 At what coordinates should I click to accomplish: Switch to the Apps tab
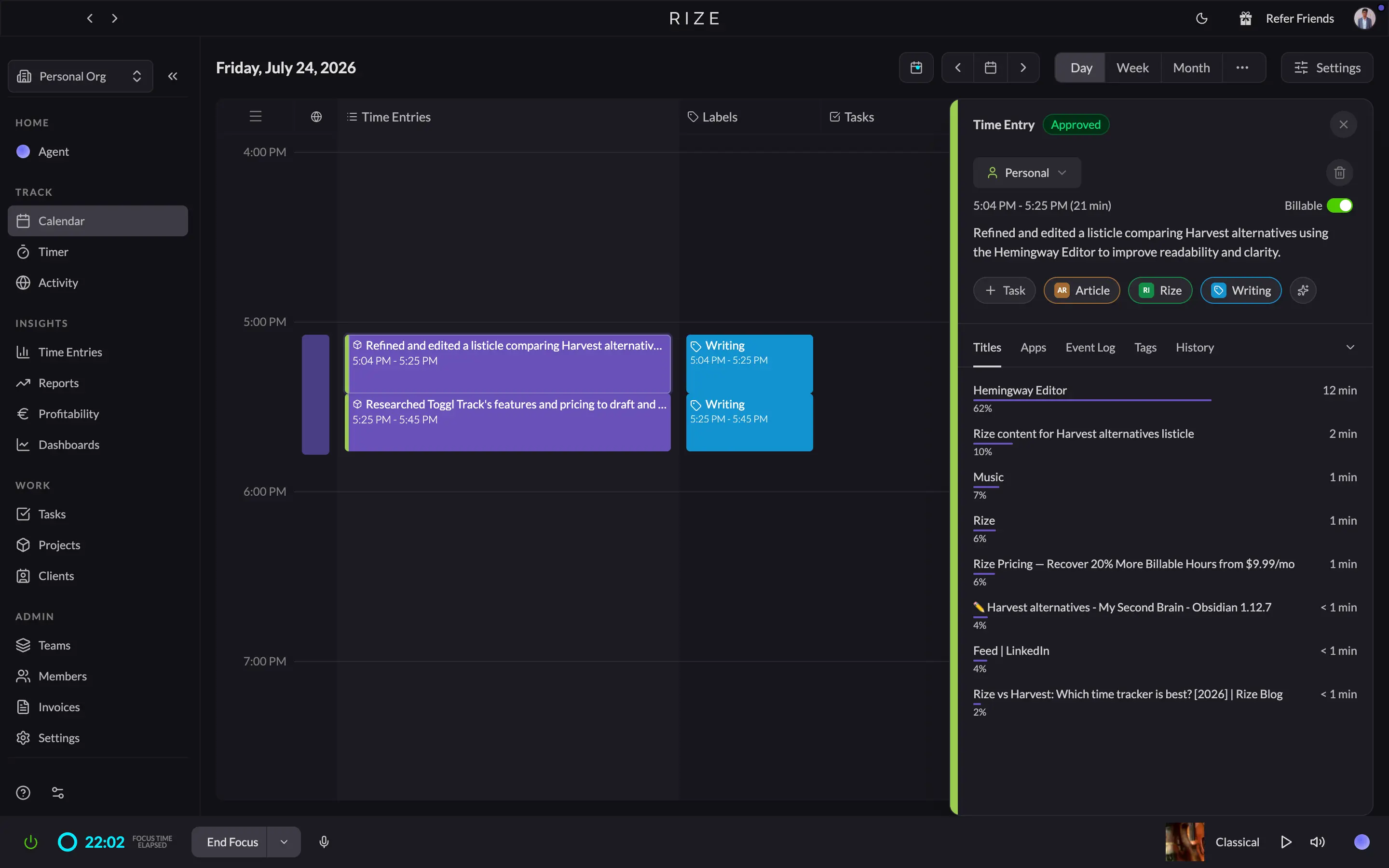click(x=1033, y=347)
